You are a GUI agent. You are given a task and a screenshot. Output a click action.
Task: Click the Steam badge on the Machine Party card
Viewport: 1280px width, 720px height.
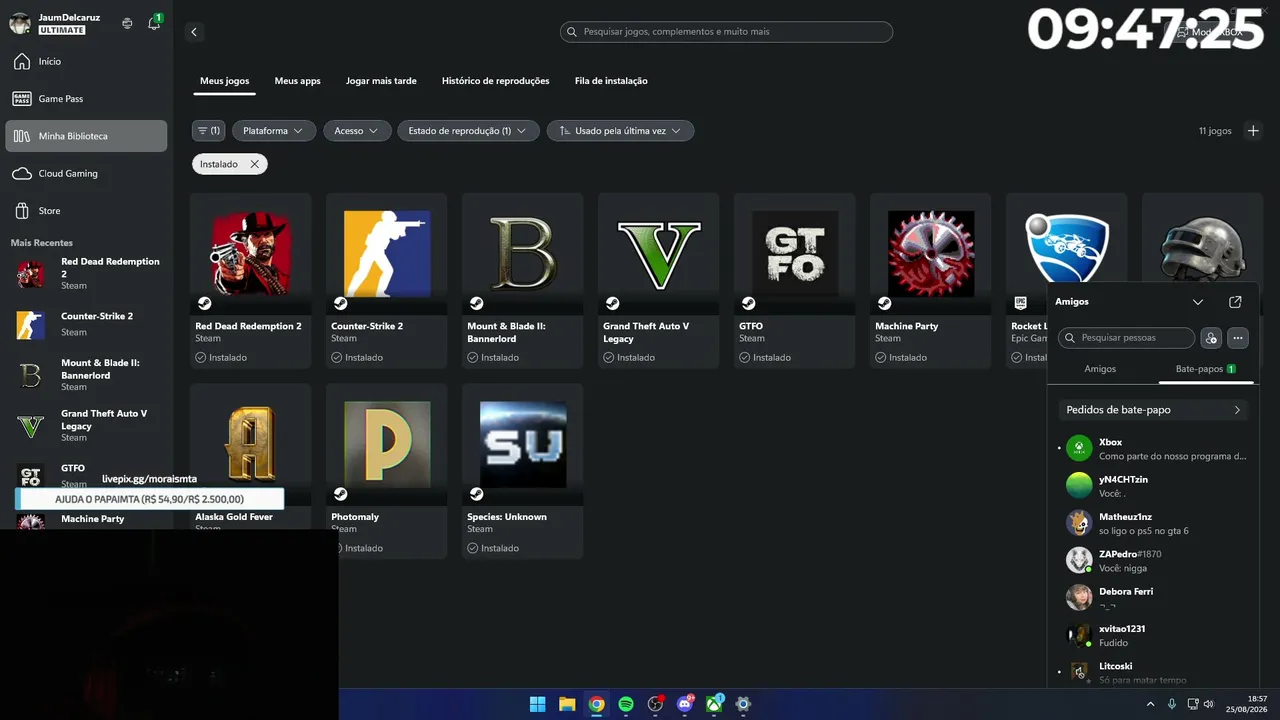[885, 303]
